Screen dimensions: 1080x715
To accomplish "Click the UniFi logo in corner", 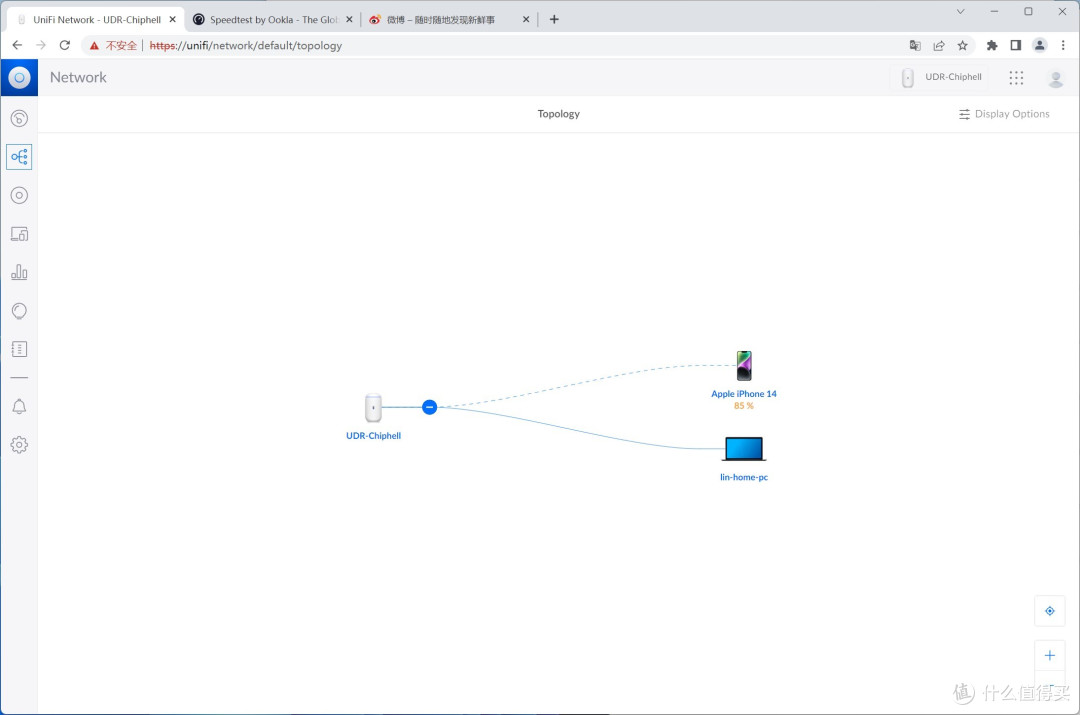I will [x=19, y=77].
